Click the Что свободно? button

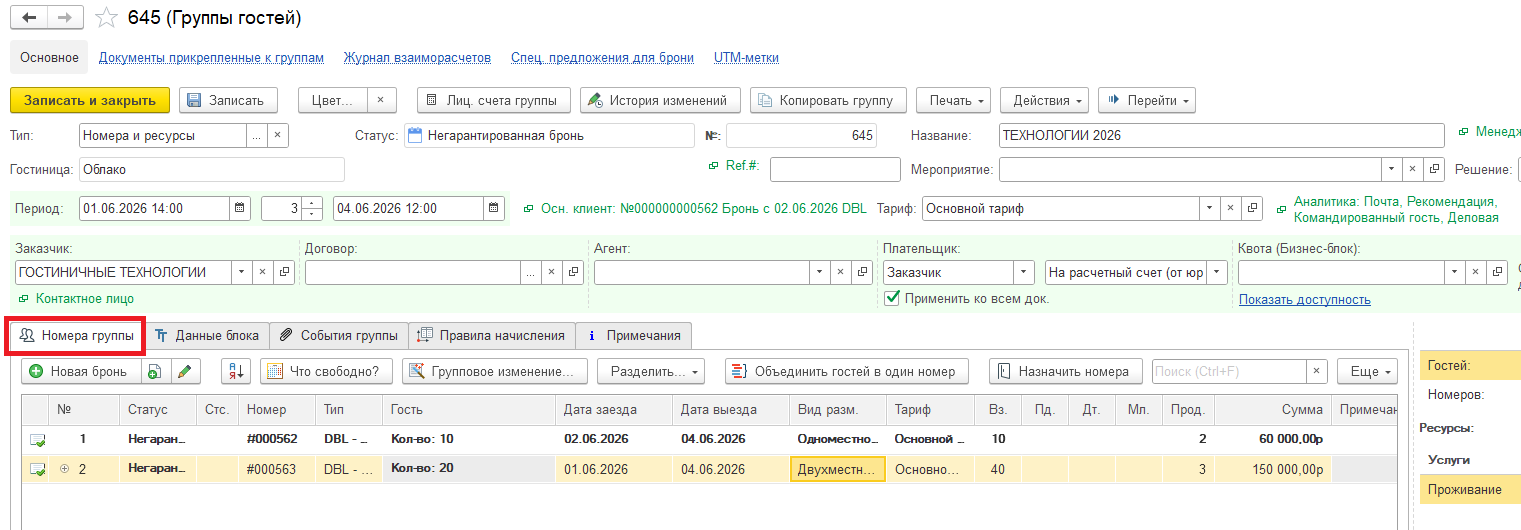pyautogui.click(x=326, y=371)
